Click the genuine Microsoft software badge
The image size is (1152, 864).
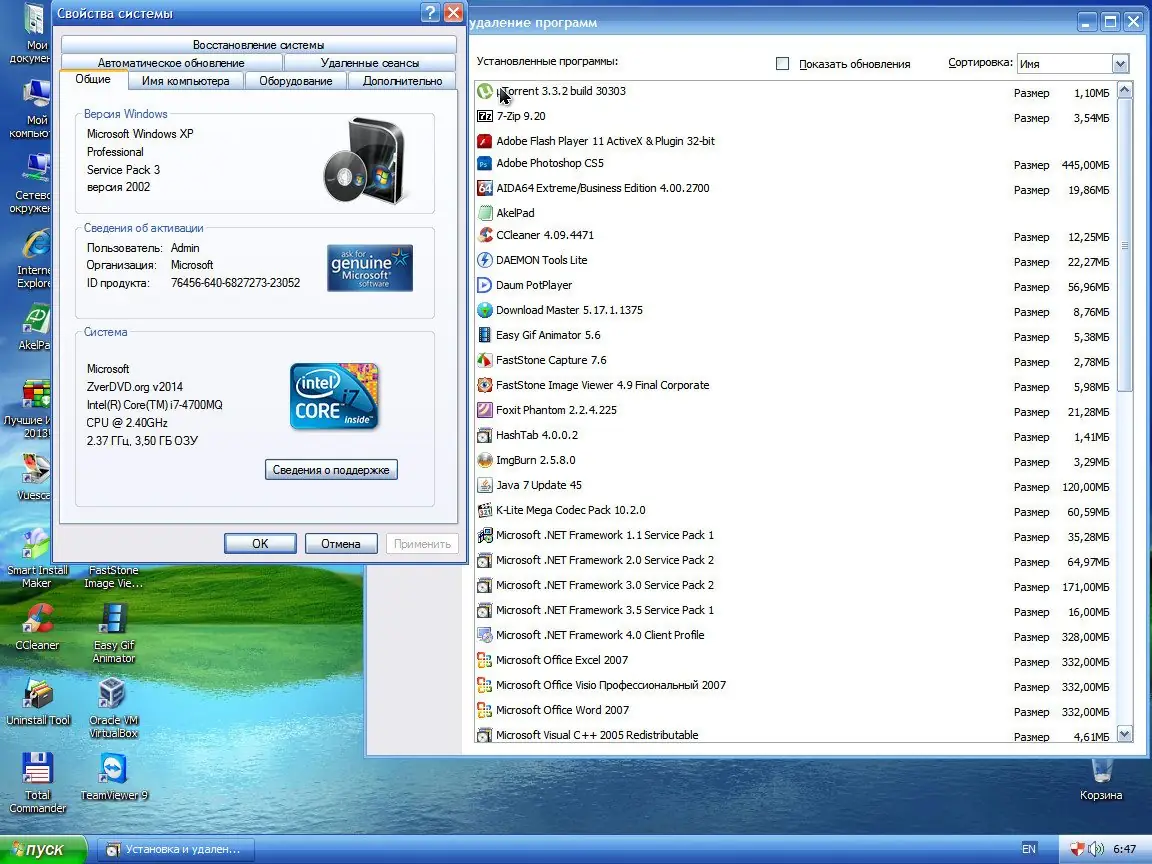point(370,268)
